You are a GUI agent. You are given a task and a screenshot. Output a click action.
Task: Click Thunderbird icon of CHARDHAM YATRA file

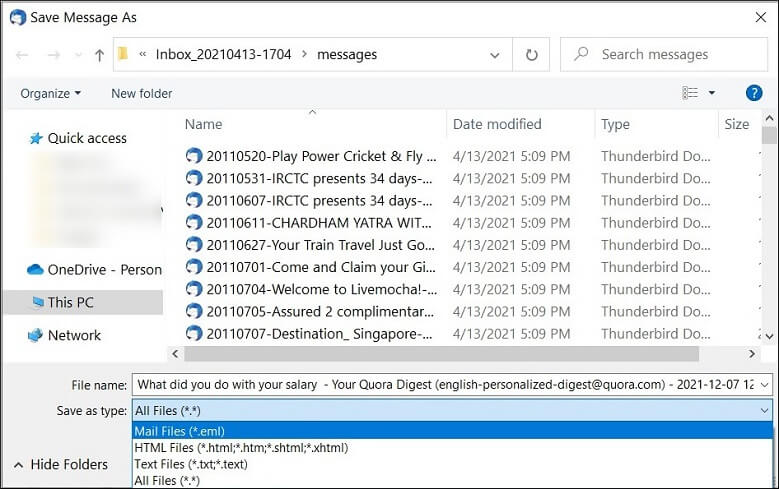coord(194,223)
